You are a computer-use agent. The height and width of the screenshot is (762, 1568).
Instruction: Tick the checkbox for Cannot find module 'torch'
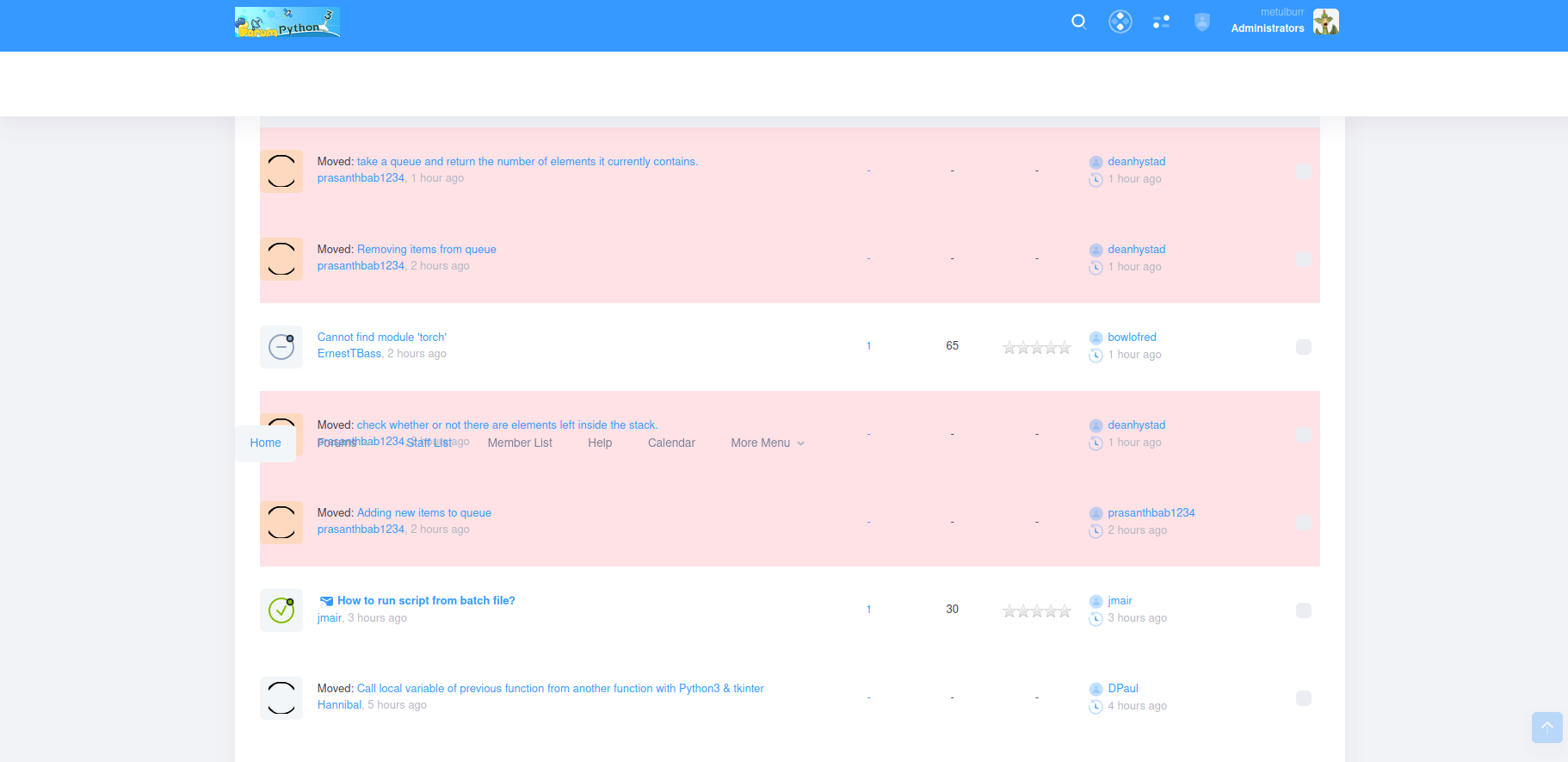click(1303, 347)
